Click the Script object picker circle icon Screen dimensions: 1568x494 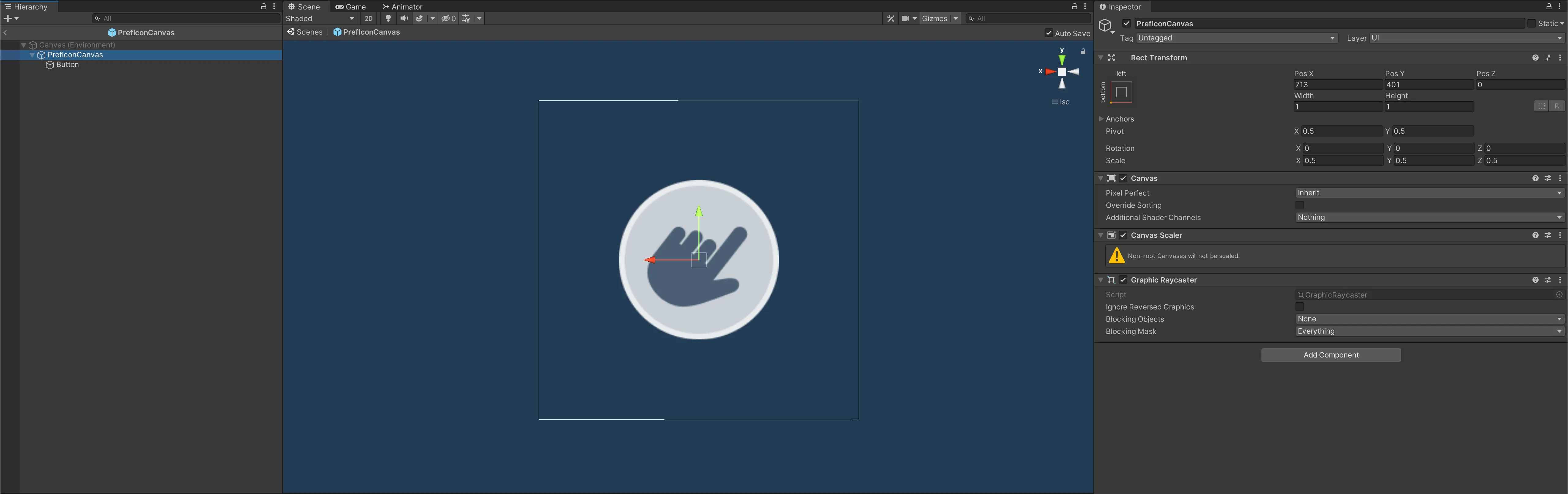pyautogui.click(x=1559, y=294)
